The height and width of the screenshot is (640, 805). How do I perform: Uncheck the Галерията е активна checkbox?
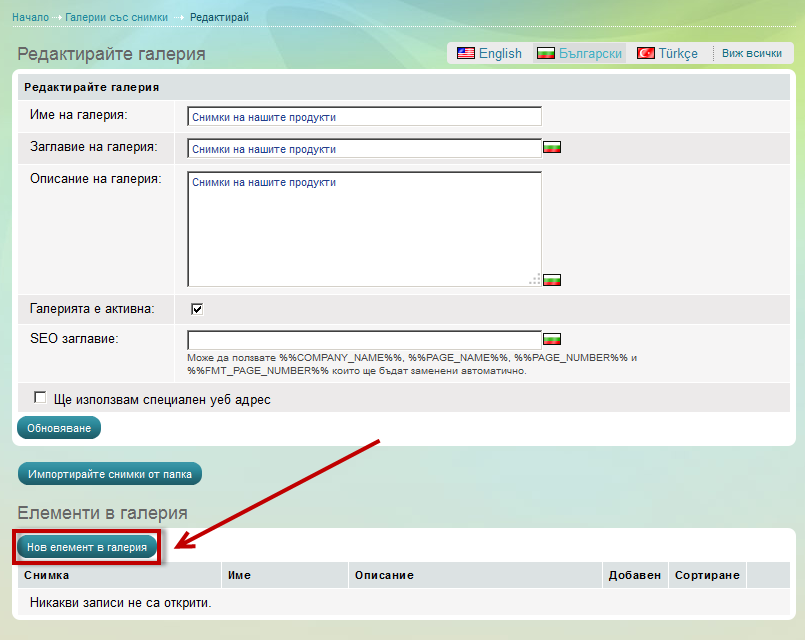pos(197,309)
